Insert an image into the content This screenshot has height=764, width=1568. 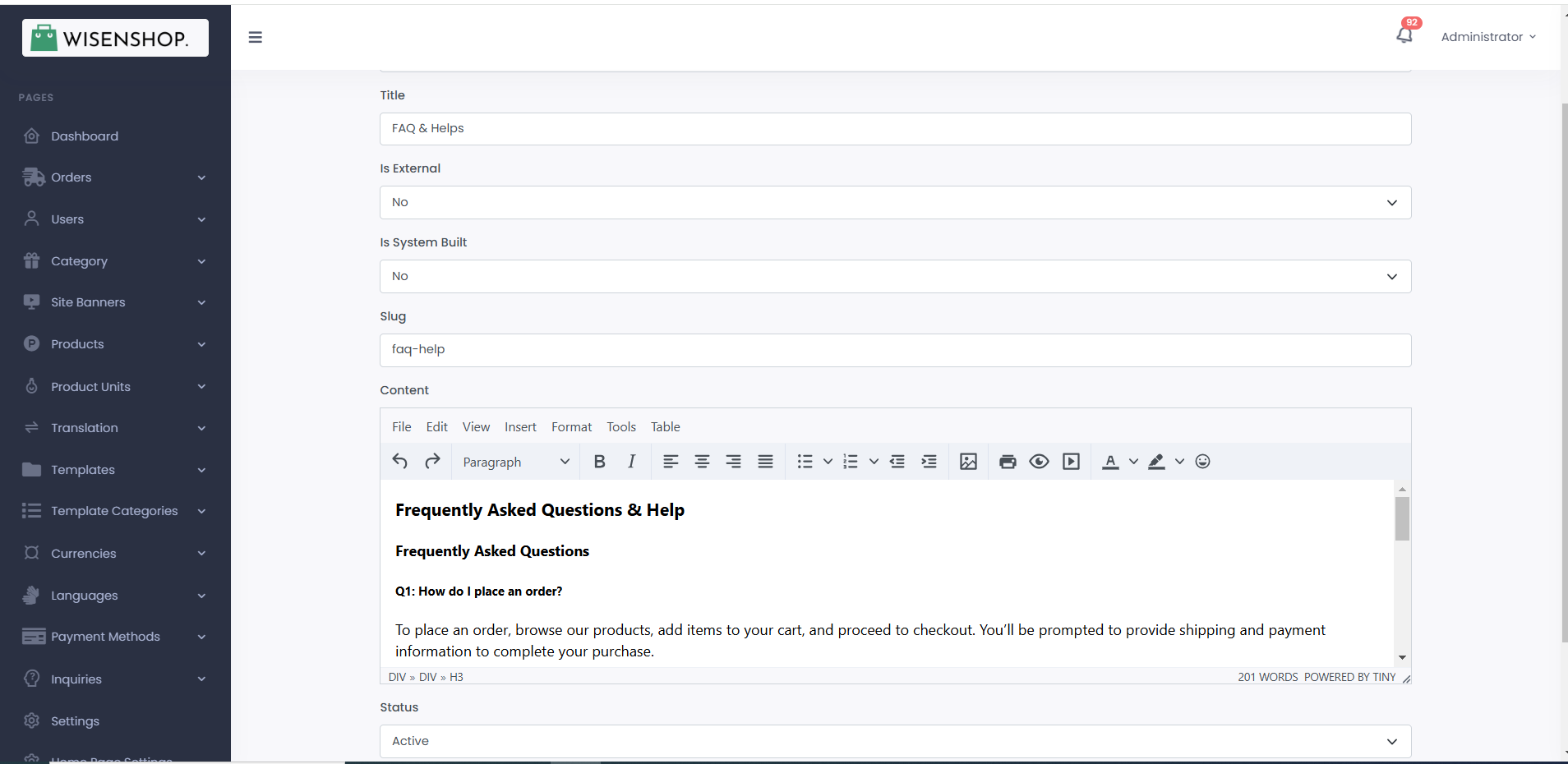[x=967, y=461]
